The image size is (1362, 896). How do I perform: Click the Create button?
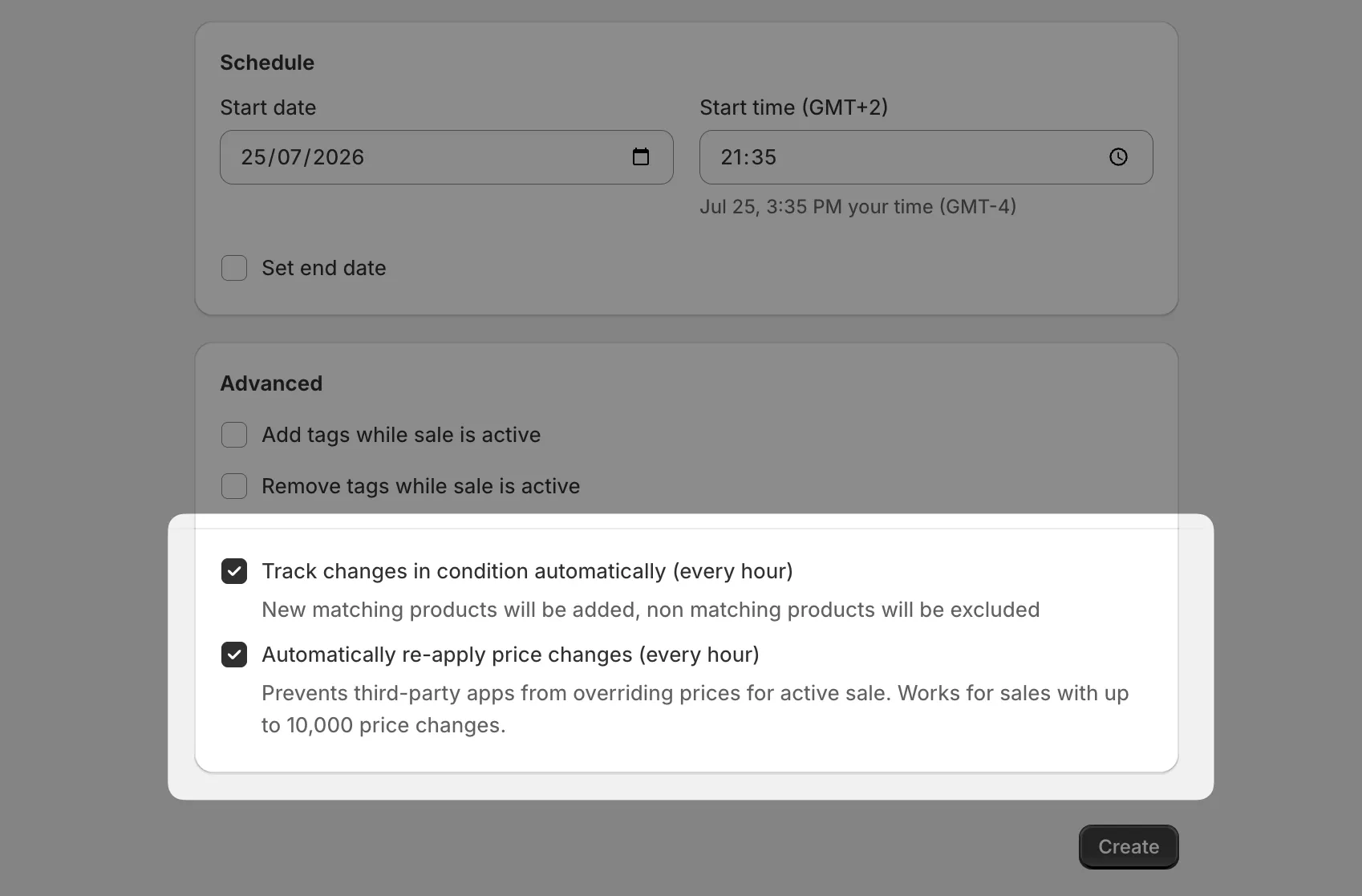[x=1129, y=847]
